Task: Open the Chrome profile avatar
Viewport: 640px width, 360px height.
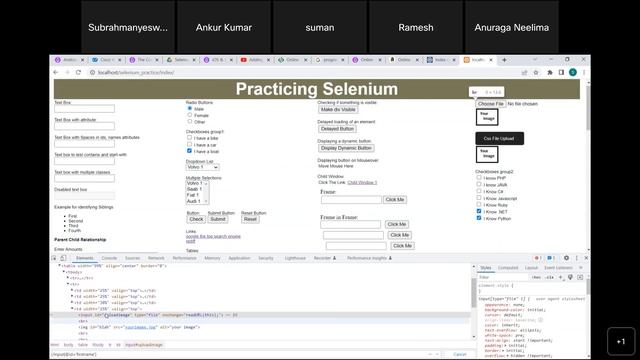Action: click(573, 72)
